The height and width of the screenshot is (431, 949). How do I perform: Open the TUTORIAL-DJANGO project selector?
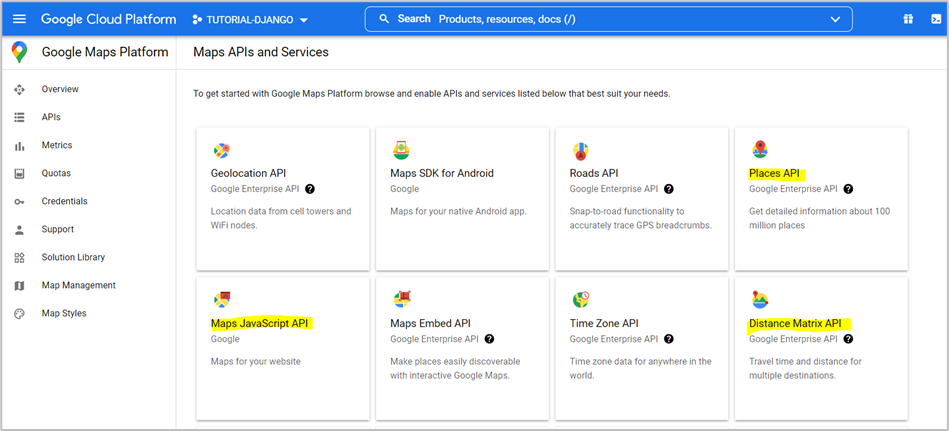pyautogui.click(x=249, y=19)
